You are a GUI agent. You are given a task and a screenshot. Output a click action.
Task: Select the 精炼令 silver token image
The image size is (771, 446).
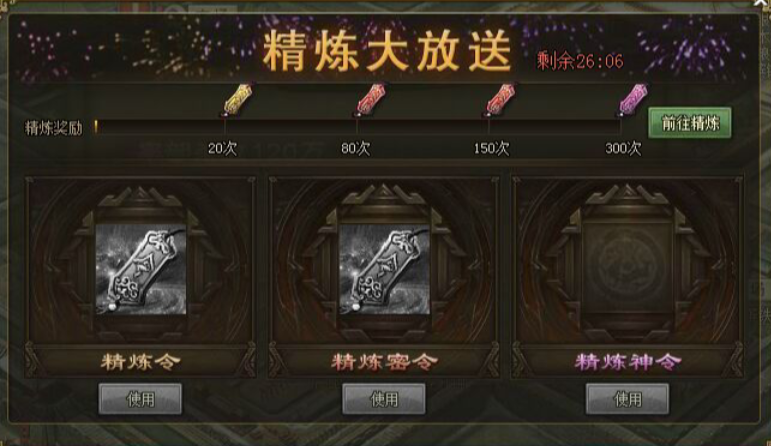[x=141, y=269]
